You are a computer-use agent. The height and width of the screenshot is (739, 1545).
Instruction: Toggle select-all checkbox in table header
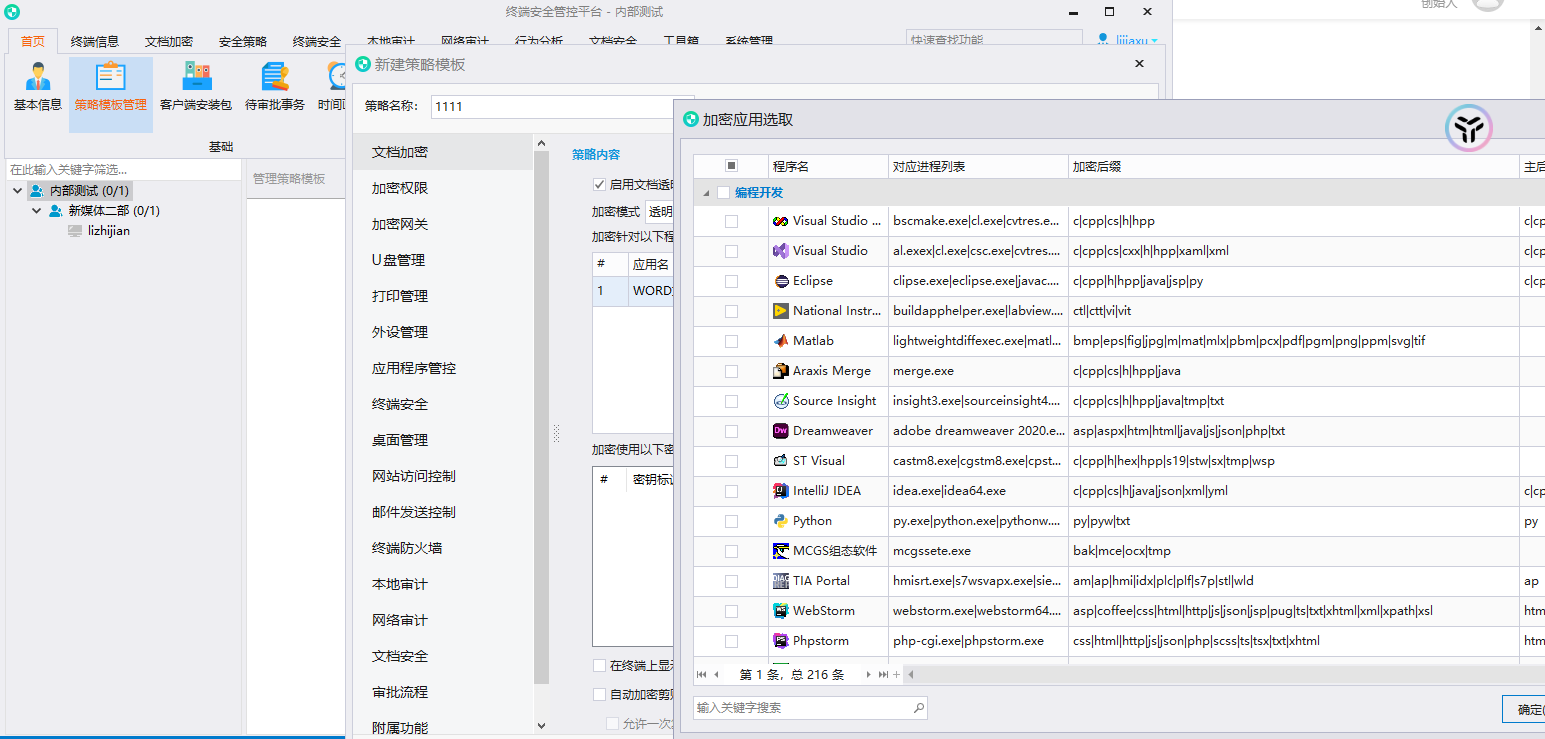[x=731, y=166]
